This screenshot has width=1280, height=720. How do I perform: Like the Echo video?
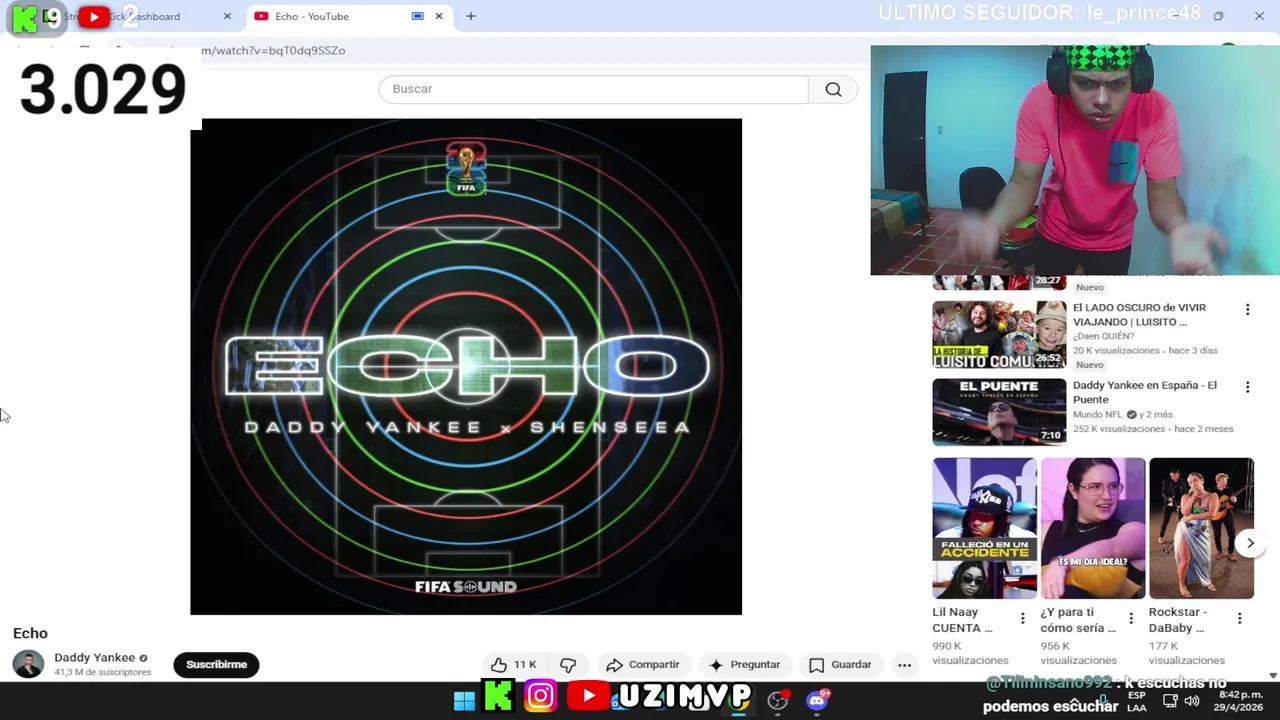click(x=514, y=664)
